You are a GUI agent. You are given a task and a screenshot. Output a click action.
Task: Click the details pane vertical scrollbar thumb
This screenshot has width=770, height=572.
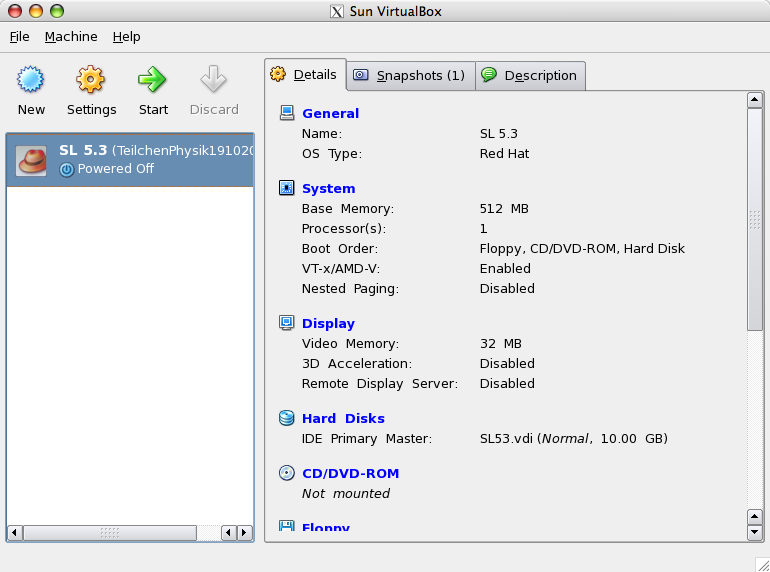(x=755, y=219)
